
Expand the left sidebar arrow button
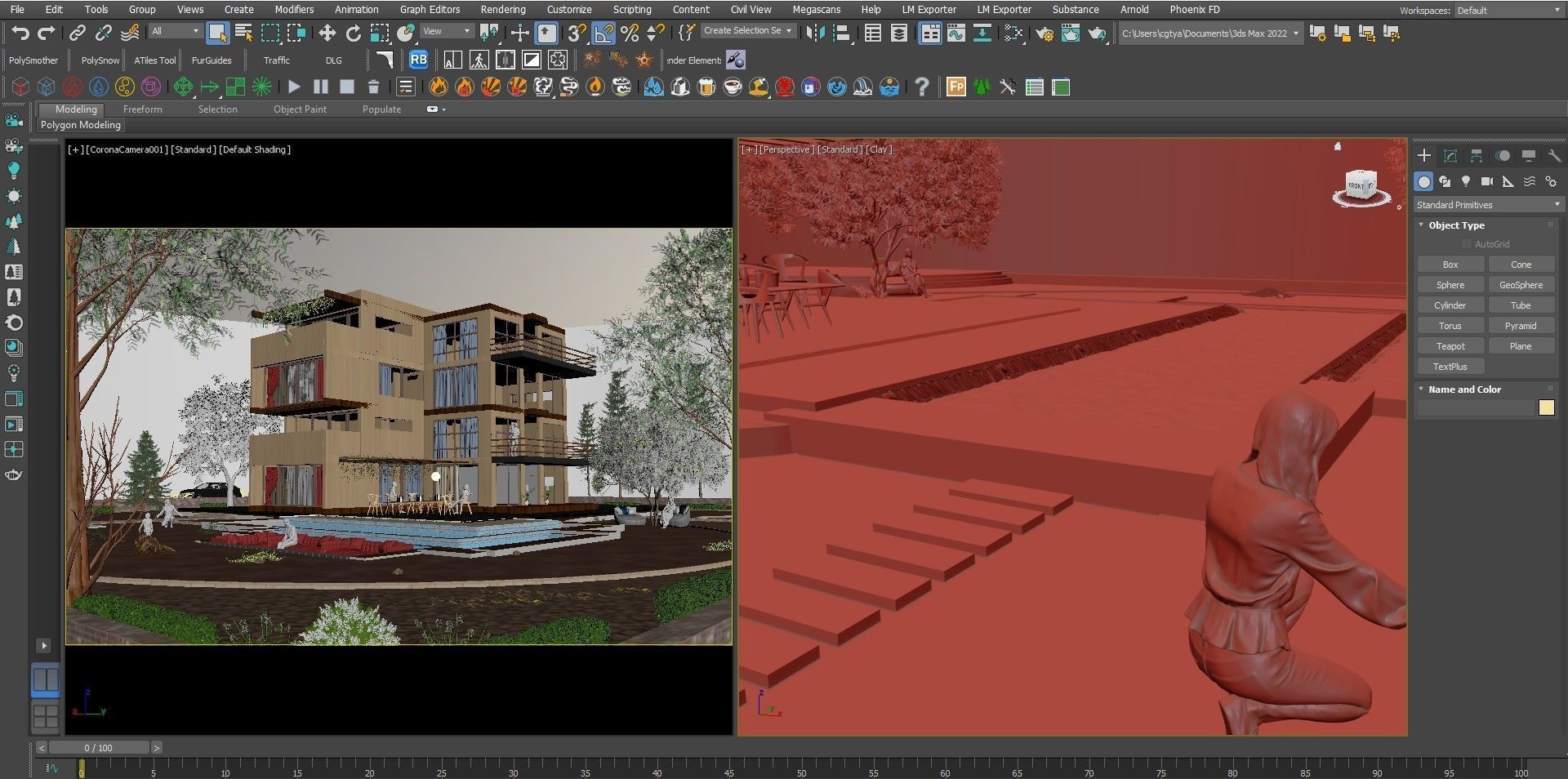[x=44, y=645]
